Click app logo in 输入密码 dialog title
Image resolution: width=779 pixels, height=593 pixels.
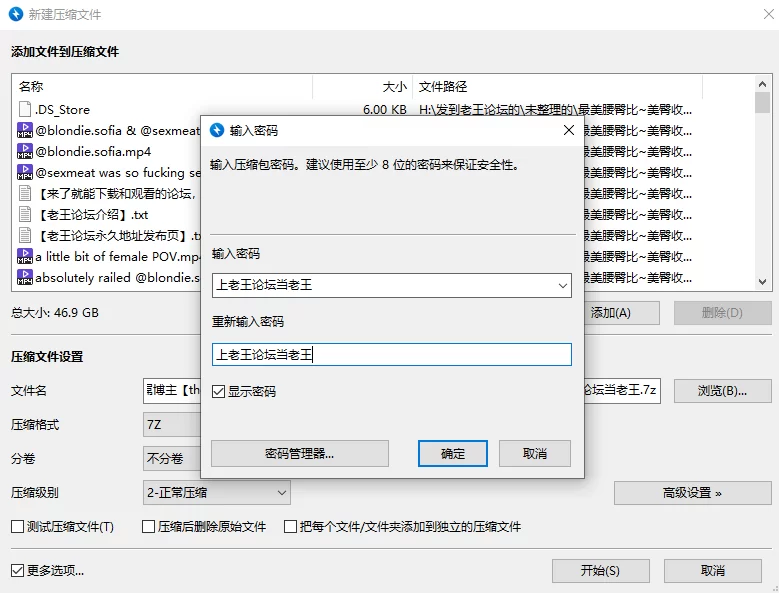pyautogui.click(x=217, y=130)
